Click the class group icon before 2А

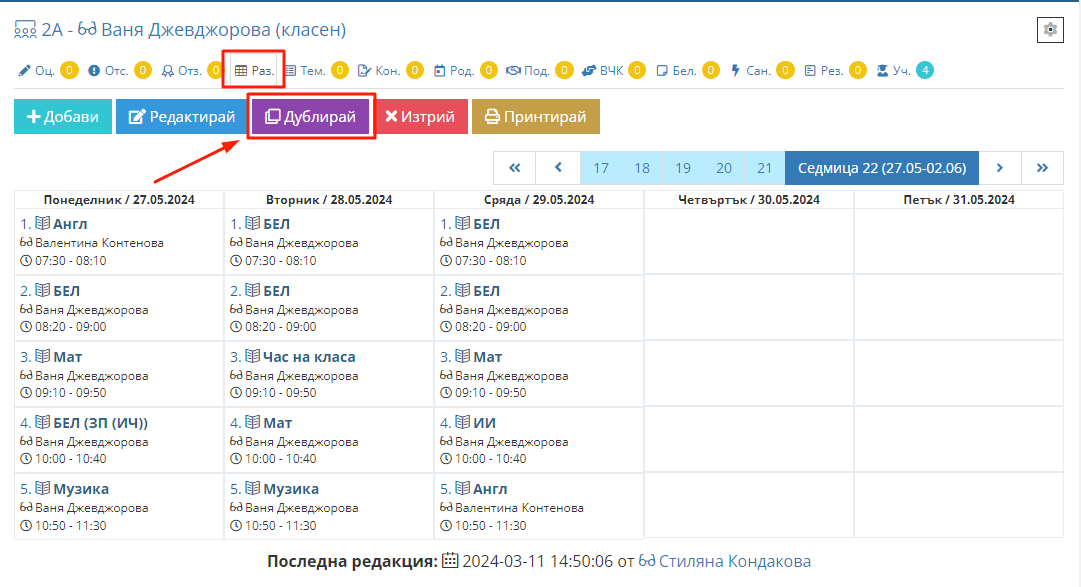pyautogui.click(x=26, y=30)
